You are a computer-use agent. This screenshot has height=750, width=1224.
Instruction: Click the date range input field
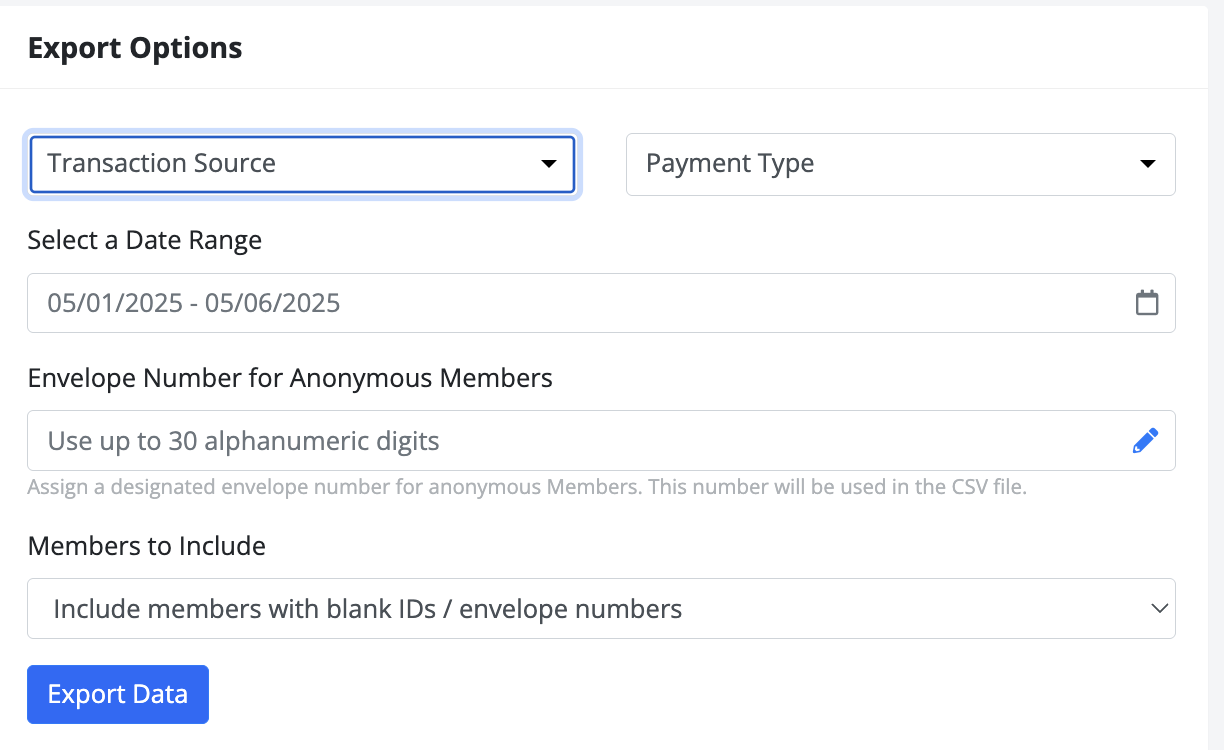point(601,303)
